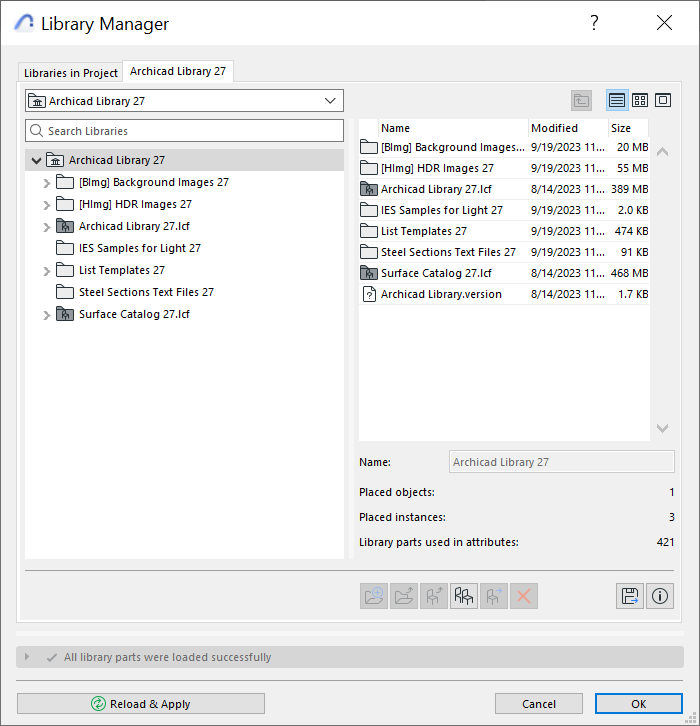The image size is (700, 726).
Task: Click Reload & Apply button
Action: (x=141, y=704)
